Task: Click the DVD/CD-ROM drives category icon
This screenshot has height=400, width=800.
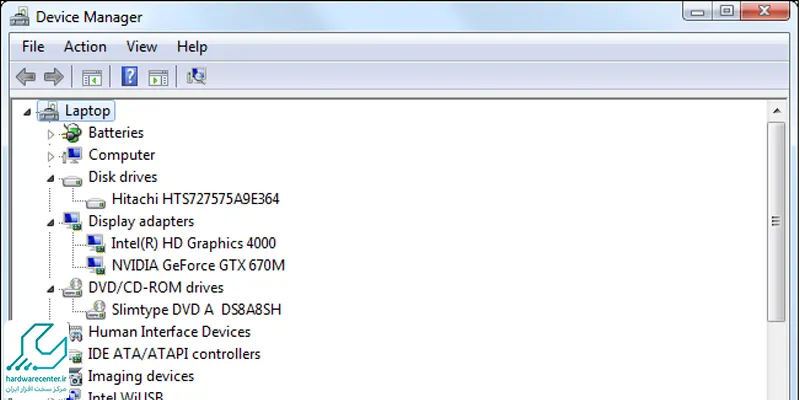Action: point(72,288)
